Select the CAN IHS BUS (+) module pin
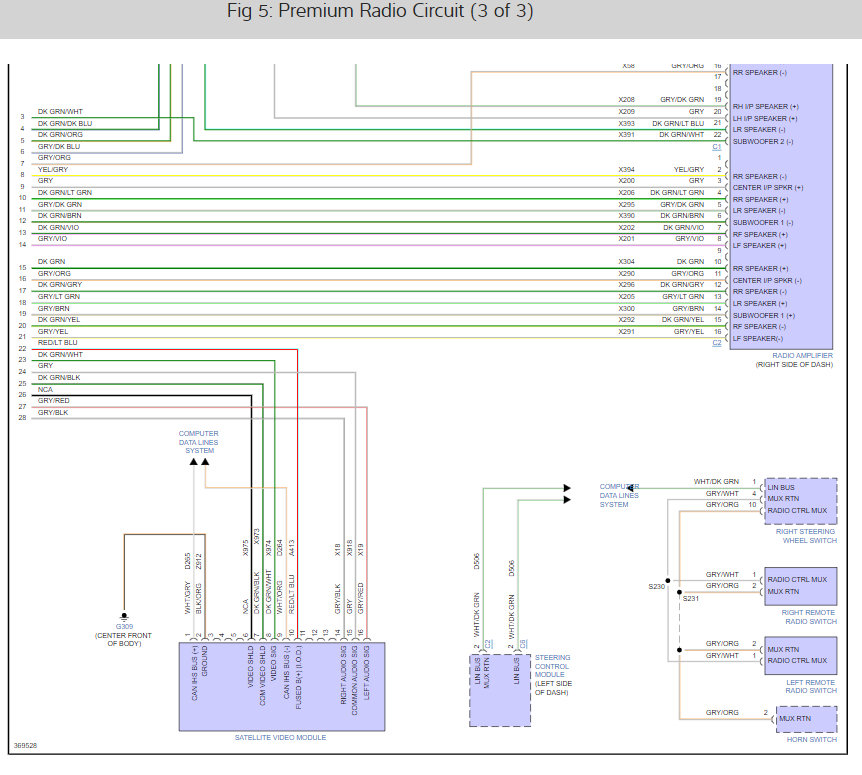This screenshot has width=862, height=775. coord(194,673)
